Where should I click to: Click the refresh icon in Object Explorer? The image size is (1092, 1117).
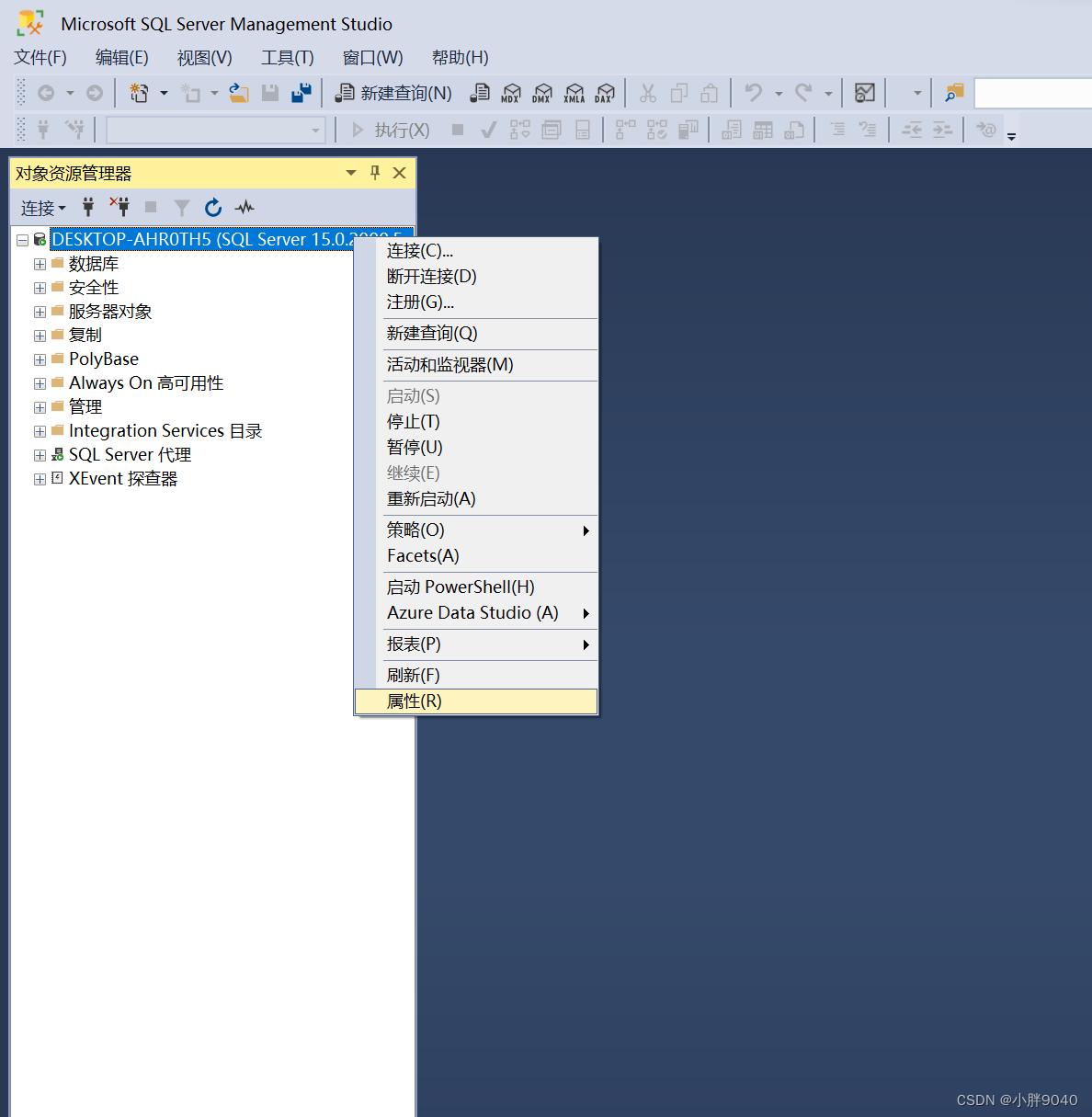click(213, 207)
